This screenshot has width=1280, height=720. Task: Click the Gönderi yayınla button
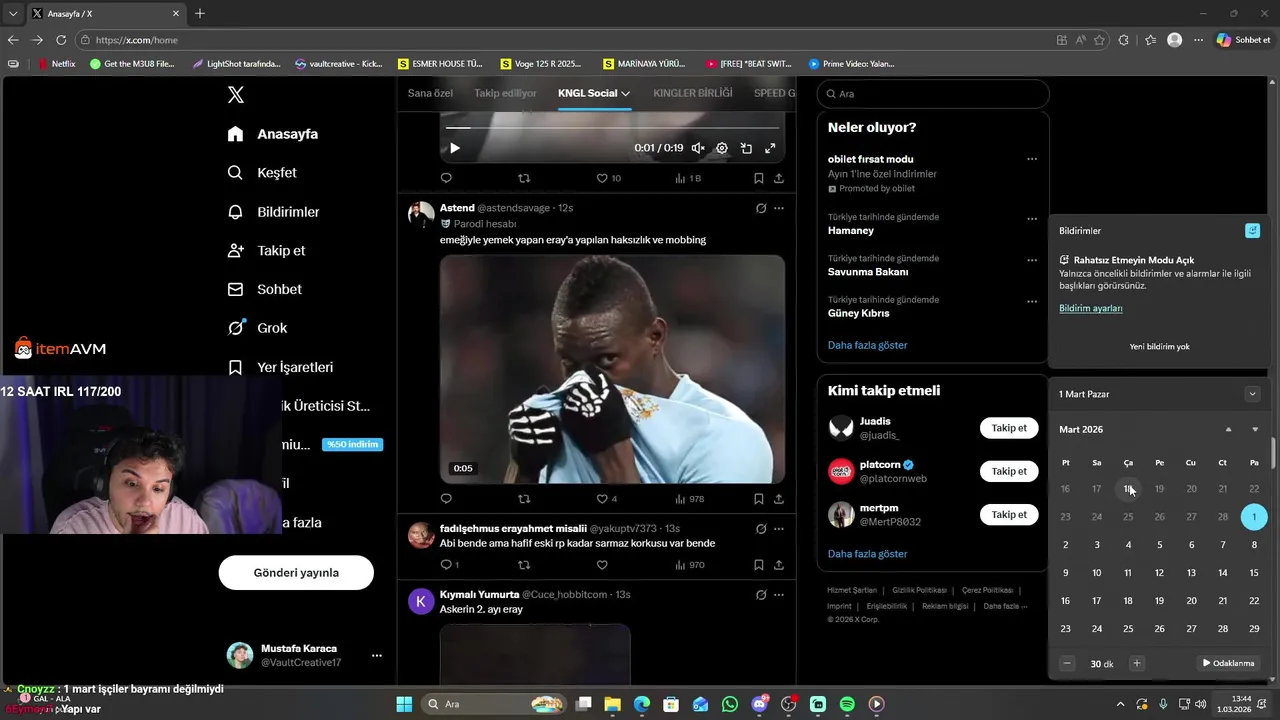(296, 573)
